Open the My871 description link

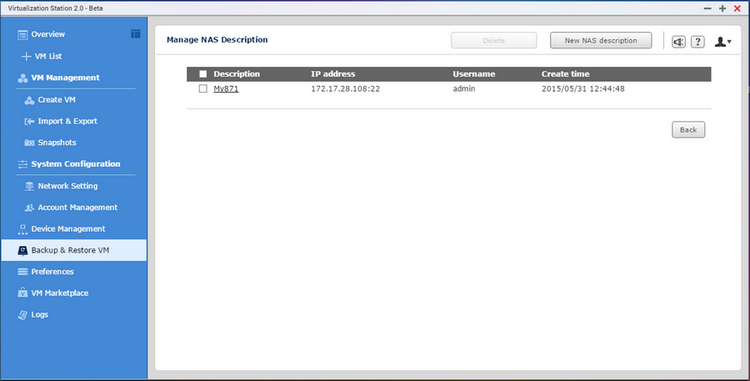click(226, 88)
